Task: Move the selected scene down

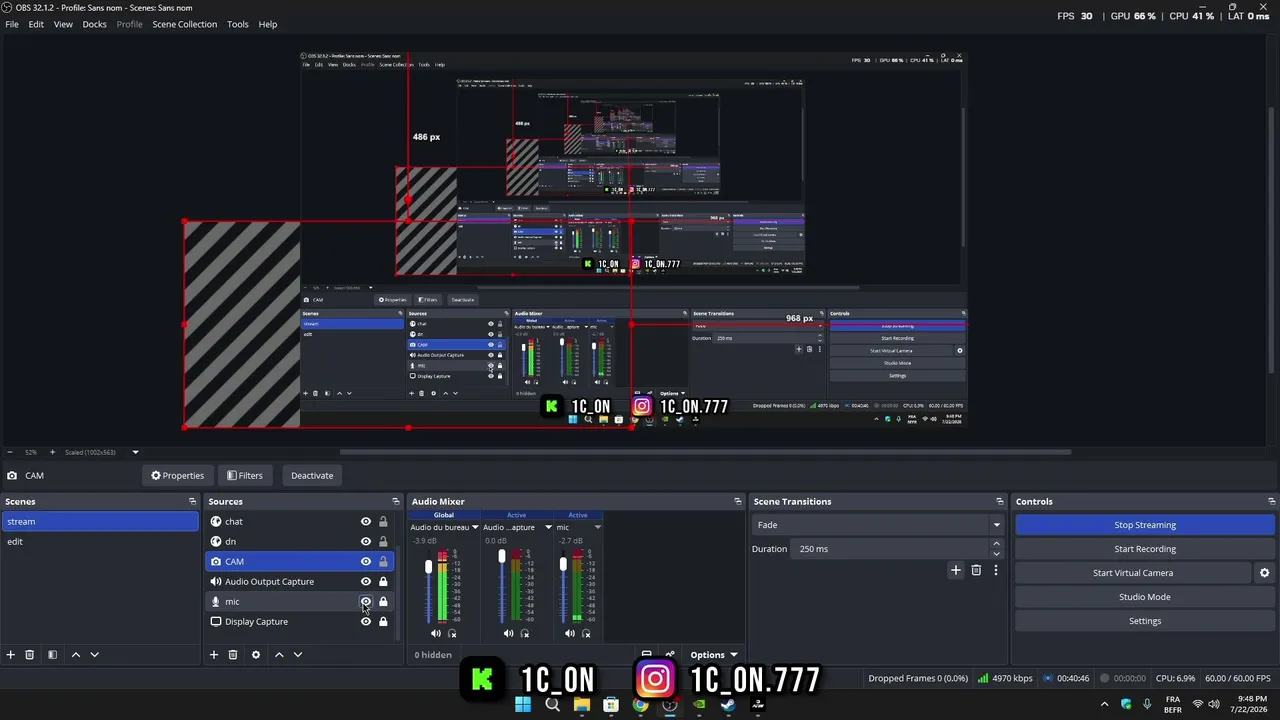Action: pos(94,654)
